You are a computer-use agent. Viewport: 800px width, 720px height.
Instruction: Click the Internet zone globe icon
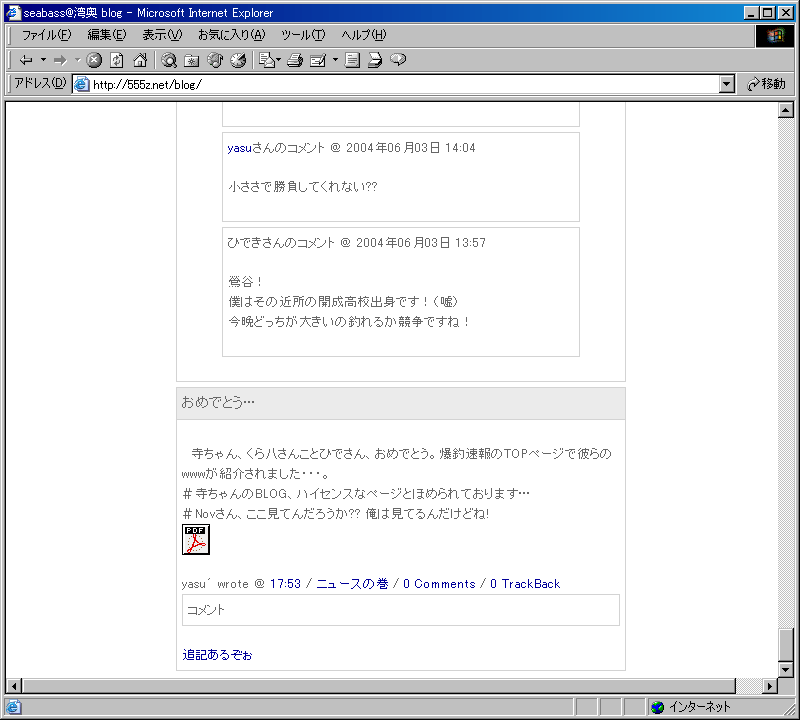point(657,707)
